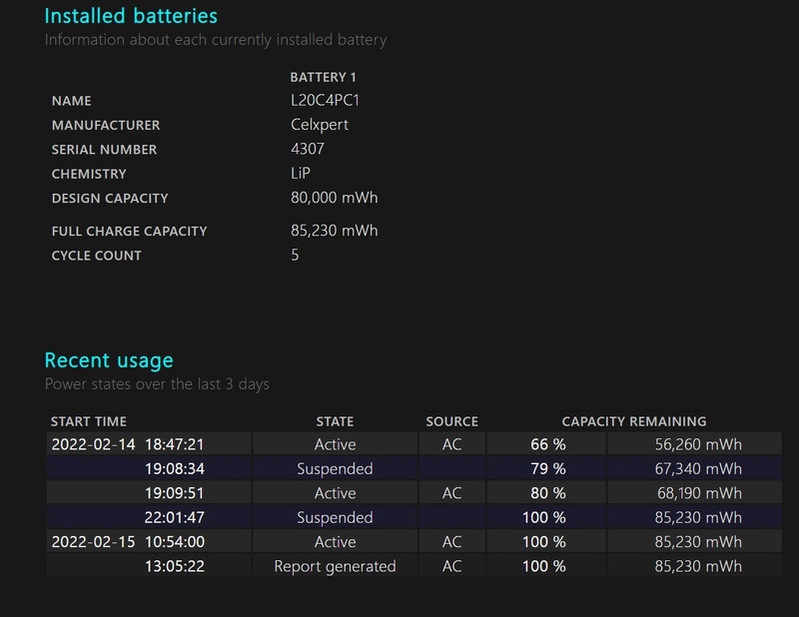The height and width of the screenshot is (617, 799).
Task: Select the cycle count value 5
Action: click(295, 255)
